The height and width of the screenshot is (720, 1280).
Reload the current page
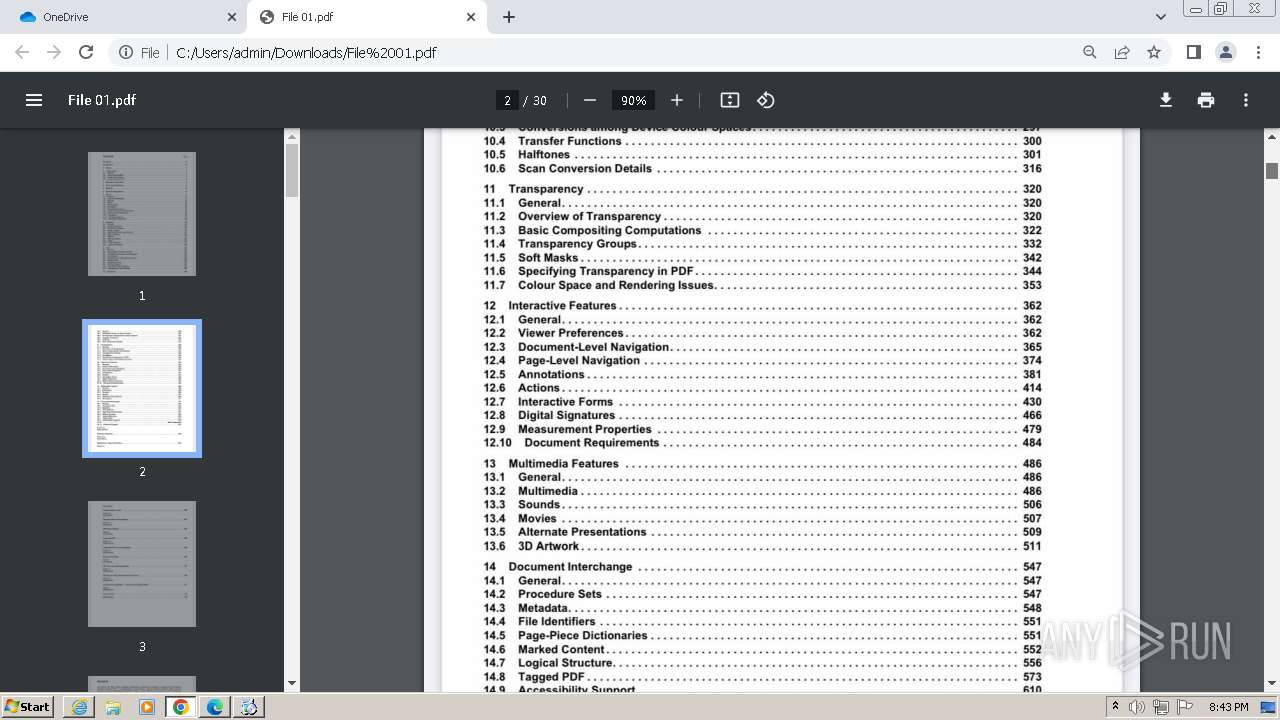click(x=86, y=52)
